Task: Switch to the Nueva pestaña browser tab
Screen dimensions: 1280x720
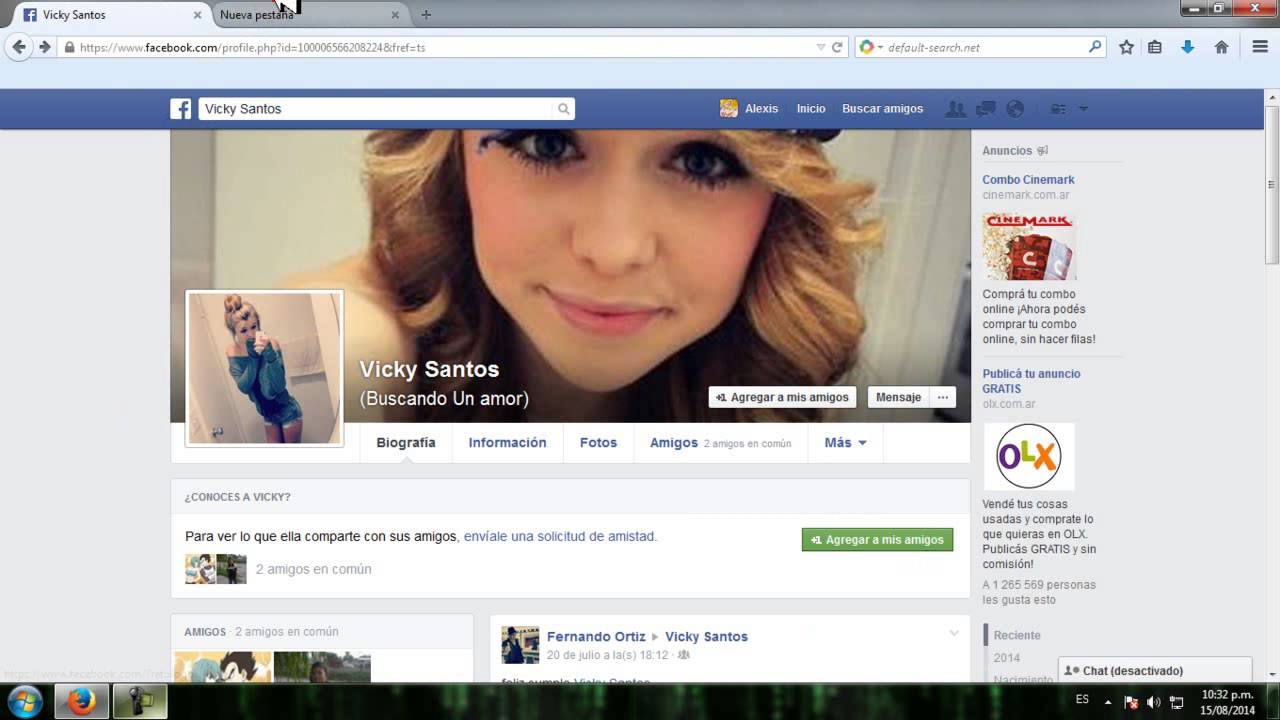Action: pyautogui.click(x=257, y=15)
